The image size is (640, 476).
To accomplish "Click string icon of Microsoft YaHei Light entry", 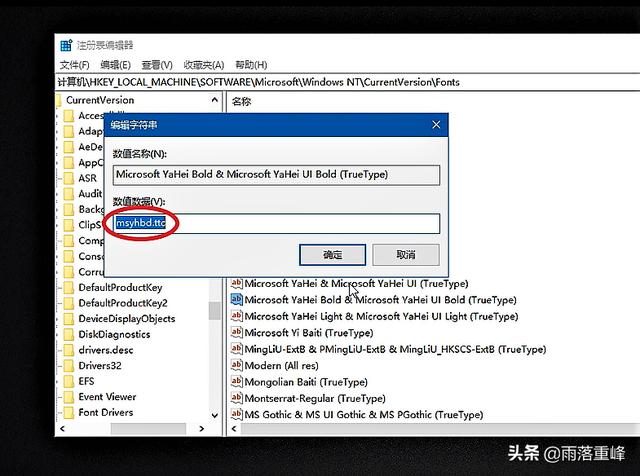I will pos(236,316).
